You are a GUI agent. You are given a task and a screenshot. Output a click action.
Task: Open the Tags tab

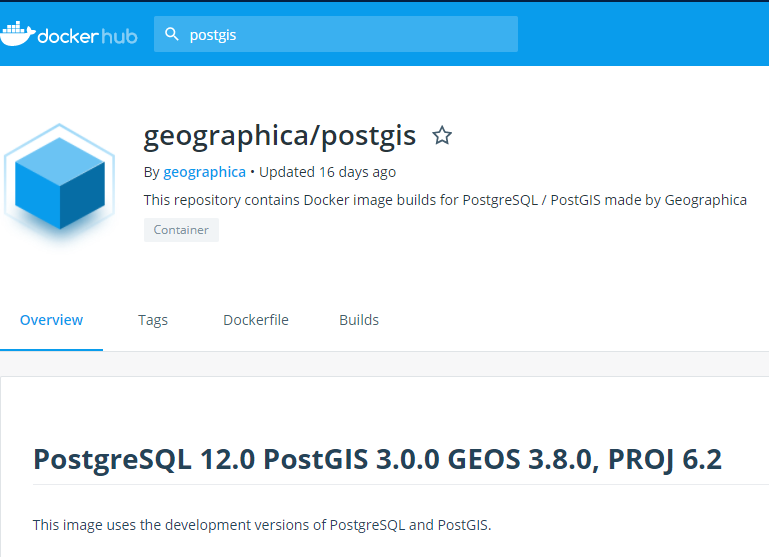tap(153, 320)
